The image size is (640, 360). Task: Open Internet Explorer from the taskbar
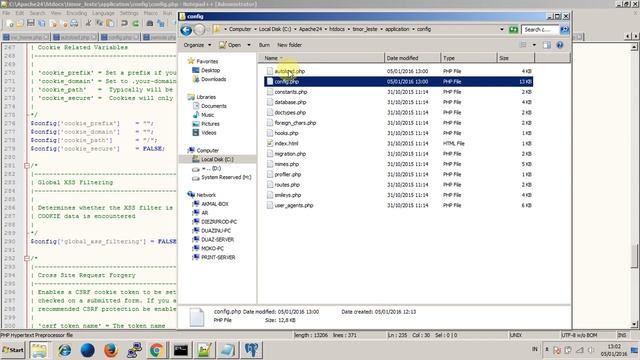click(64, 350)
